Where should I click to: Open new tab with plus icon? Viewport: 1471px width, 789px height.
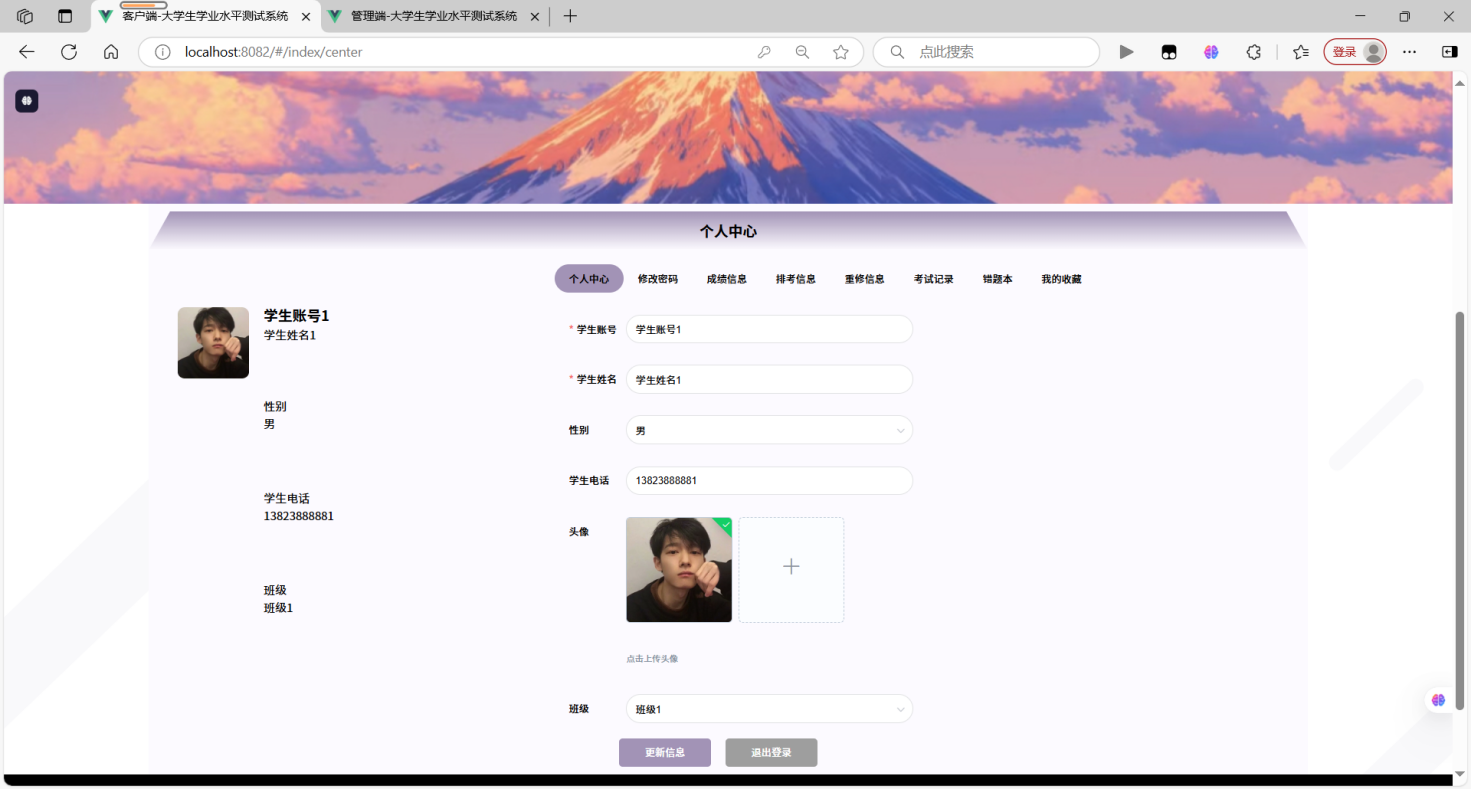click(x=570, y=16)
